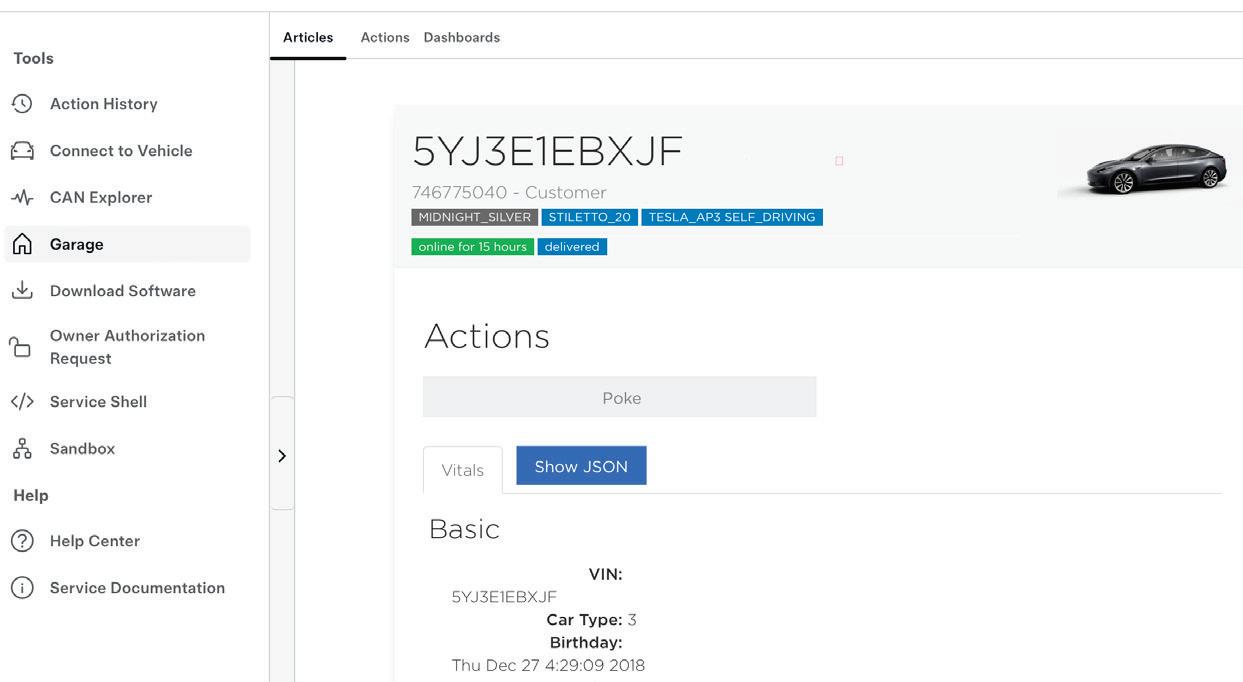Click the MIDNIGHT_SILVER tag
Viewport: 1243px width, 682px height.
(475, 217)
